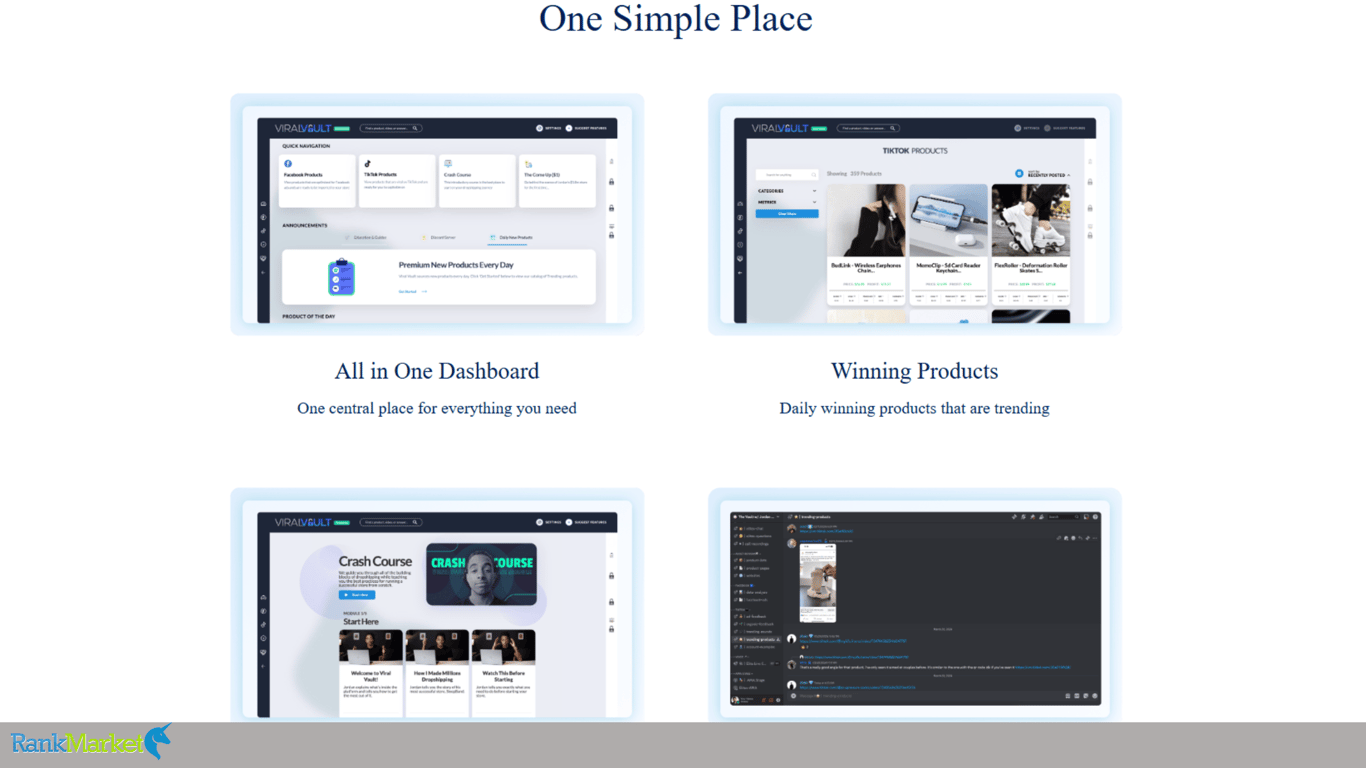
Task: Click the Facebook Products card icon in dashboard
Action: coord(288,163)
